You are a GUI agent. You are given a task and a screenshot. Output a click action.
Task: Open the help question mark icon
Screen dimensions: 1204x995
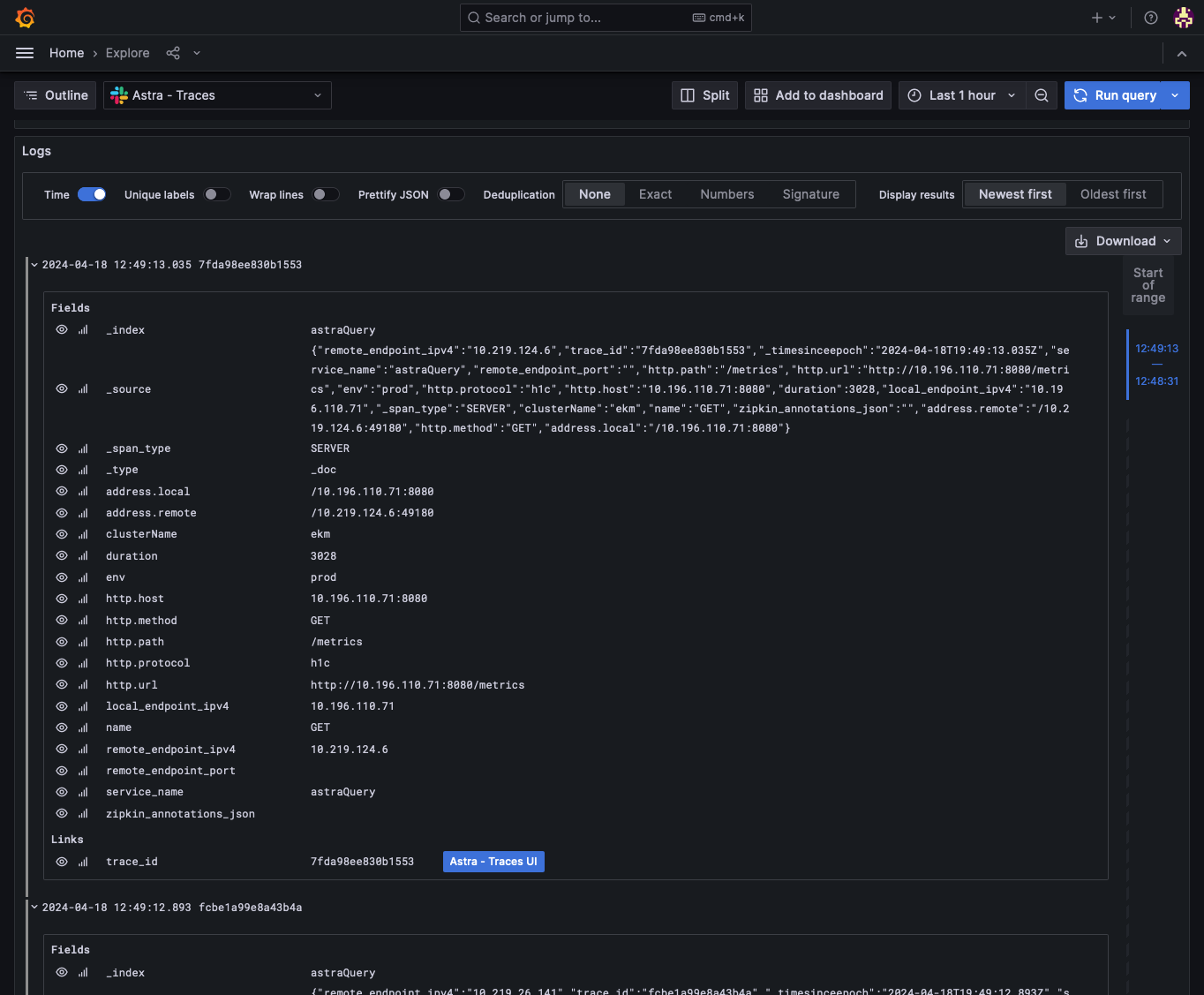tap(1151, 18)
